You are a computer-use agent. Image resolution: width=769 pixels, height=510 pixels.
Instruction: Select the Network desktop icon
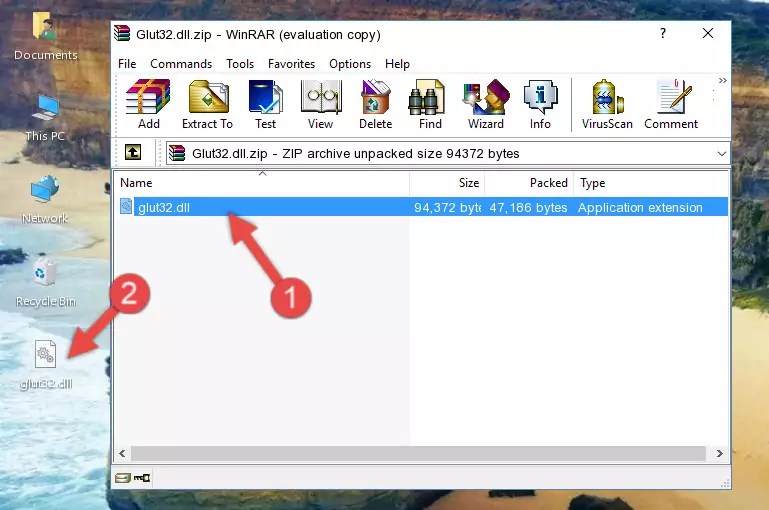[45, 200]
